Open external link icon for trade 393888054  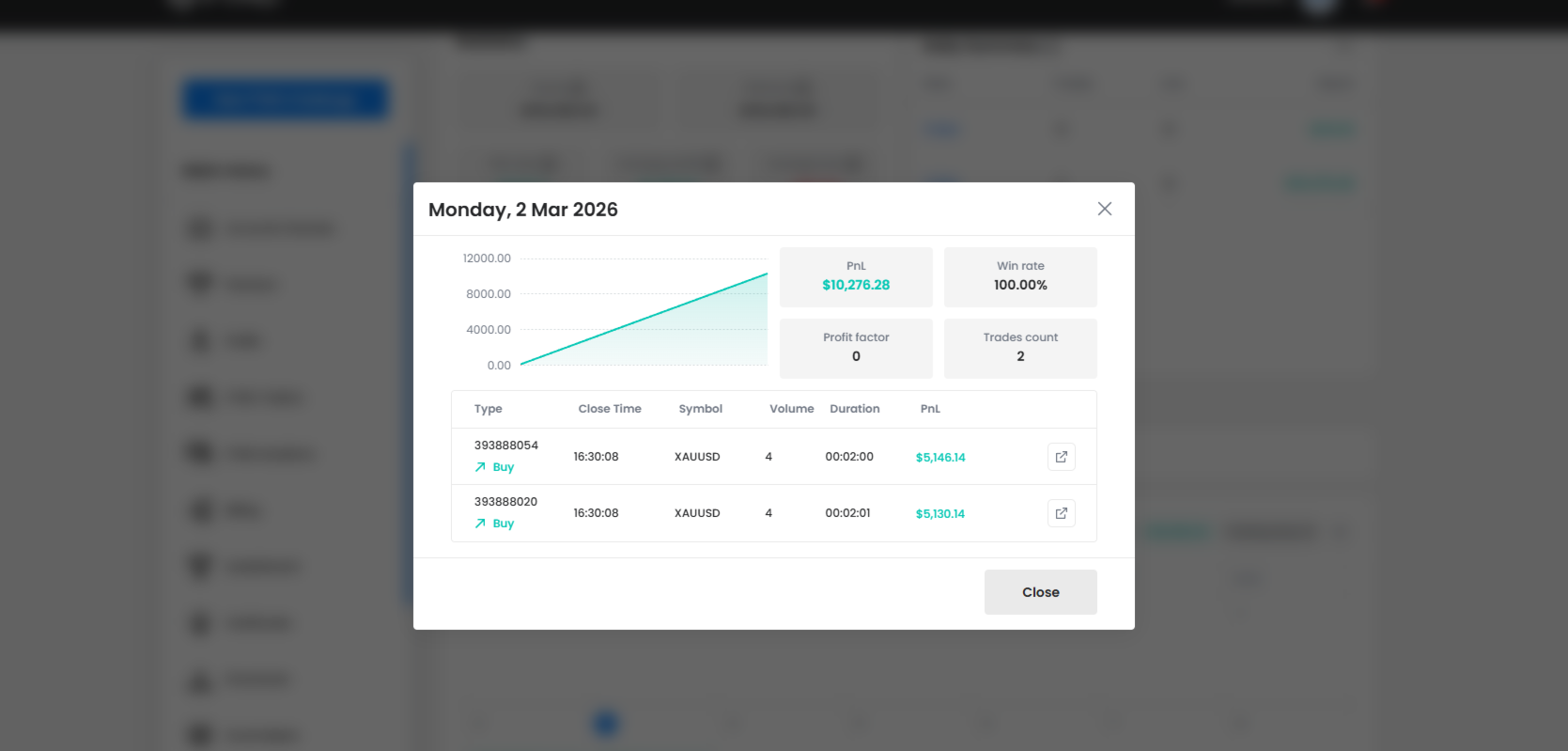pos(1062,457)
